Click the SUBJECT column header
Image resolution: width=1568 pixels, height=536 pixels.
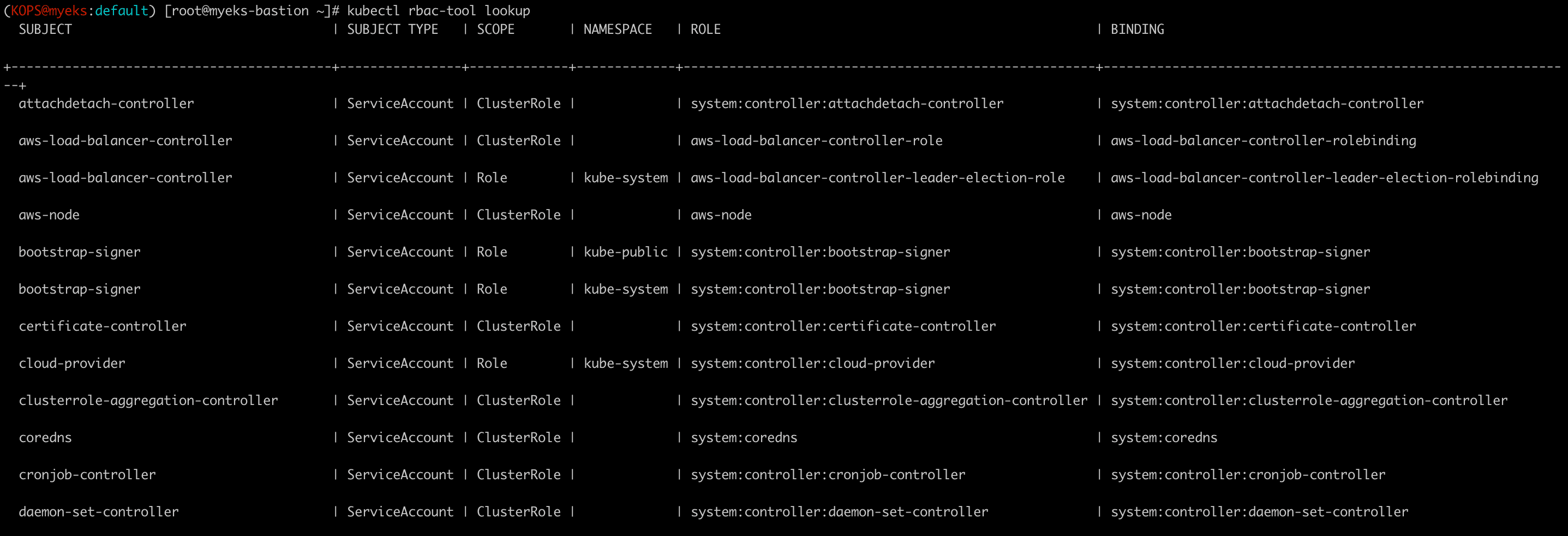tap(45, 29)
